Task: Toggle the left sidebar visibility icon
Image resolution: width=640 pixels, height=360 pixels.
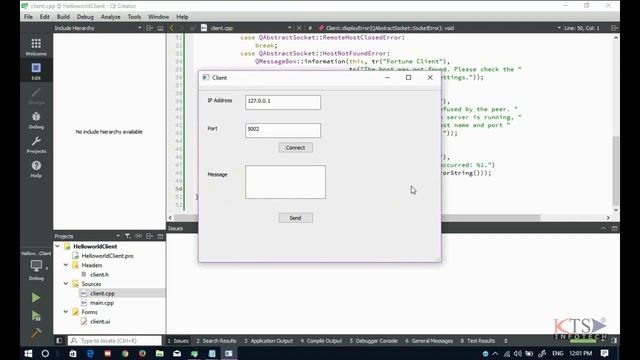Action: click(59, 340)
